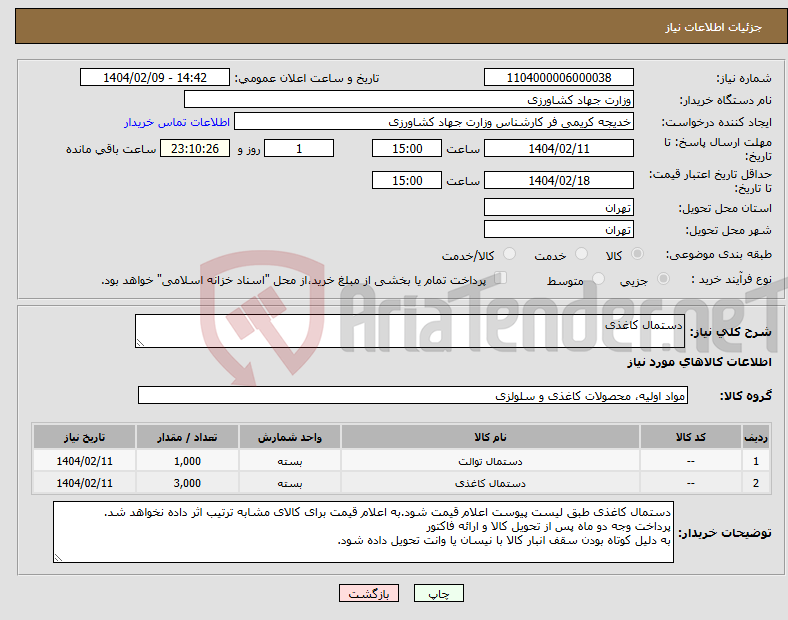The width and height of the screenshot is (788, 620).
Task: Click the response deadline date 1404/02/11 field
Action: tap(559, 149)
